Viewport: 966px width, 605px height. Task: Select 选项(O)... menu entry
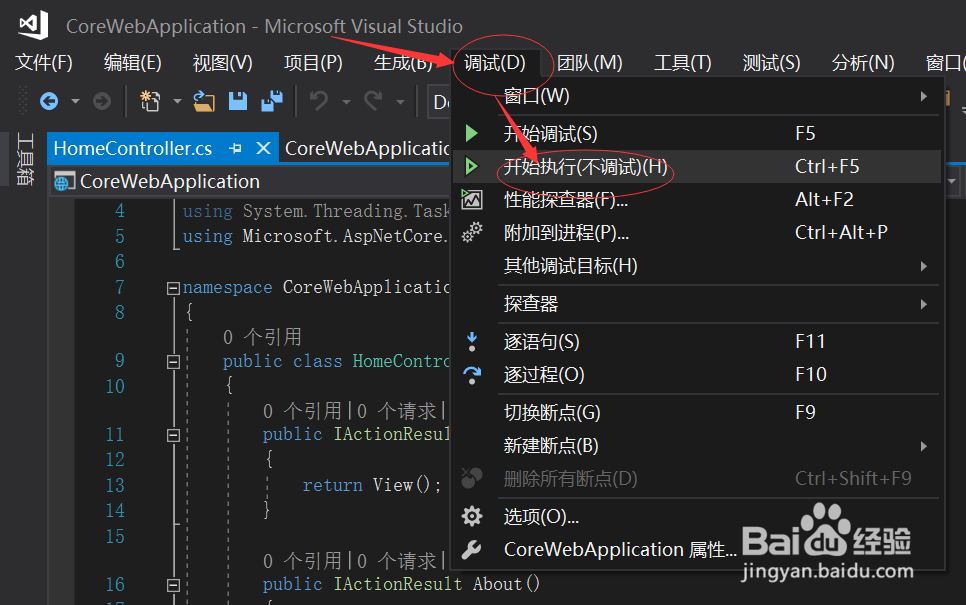coord(697,517)
